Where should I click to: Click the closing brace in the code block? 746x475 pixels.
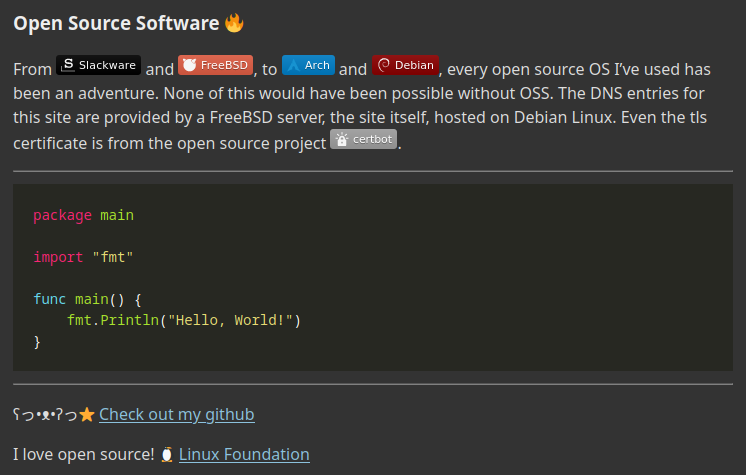37,341
